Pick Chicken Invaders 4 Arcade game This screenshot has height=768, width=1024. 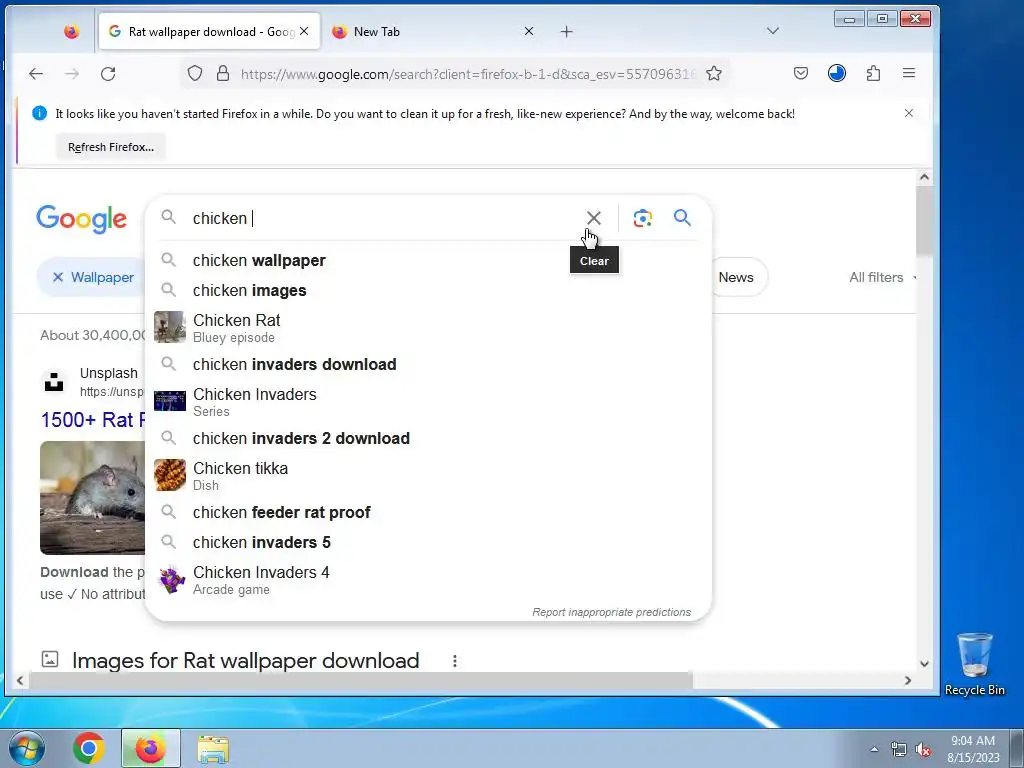click(x=428, y=579)
